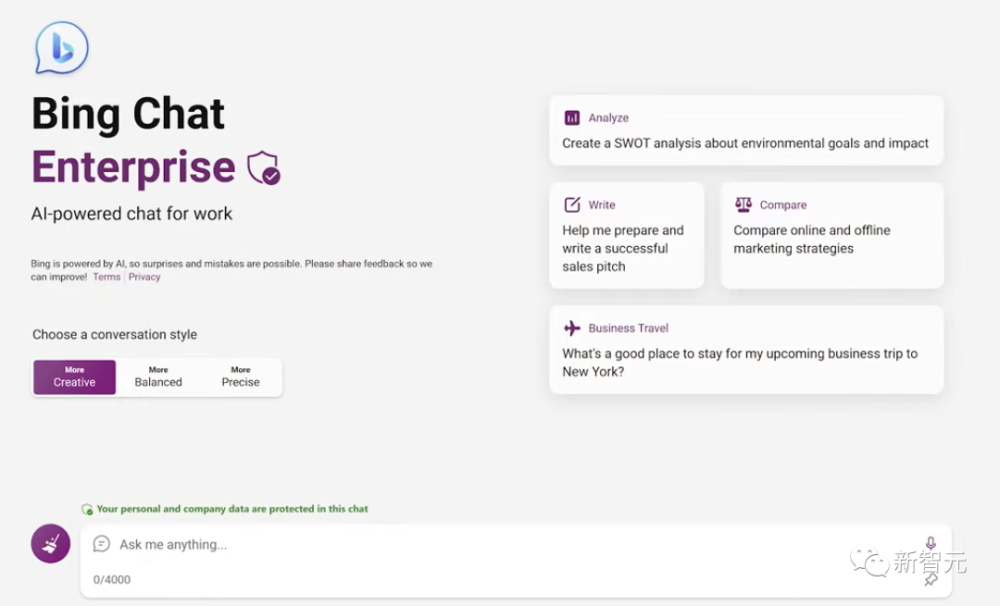Switch to More Balanced conversation style
This screenshot has width=1000, height=606.
click(x=158, y=377)
